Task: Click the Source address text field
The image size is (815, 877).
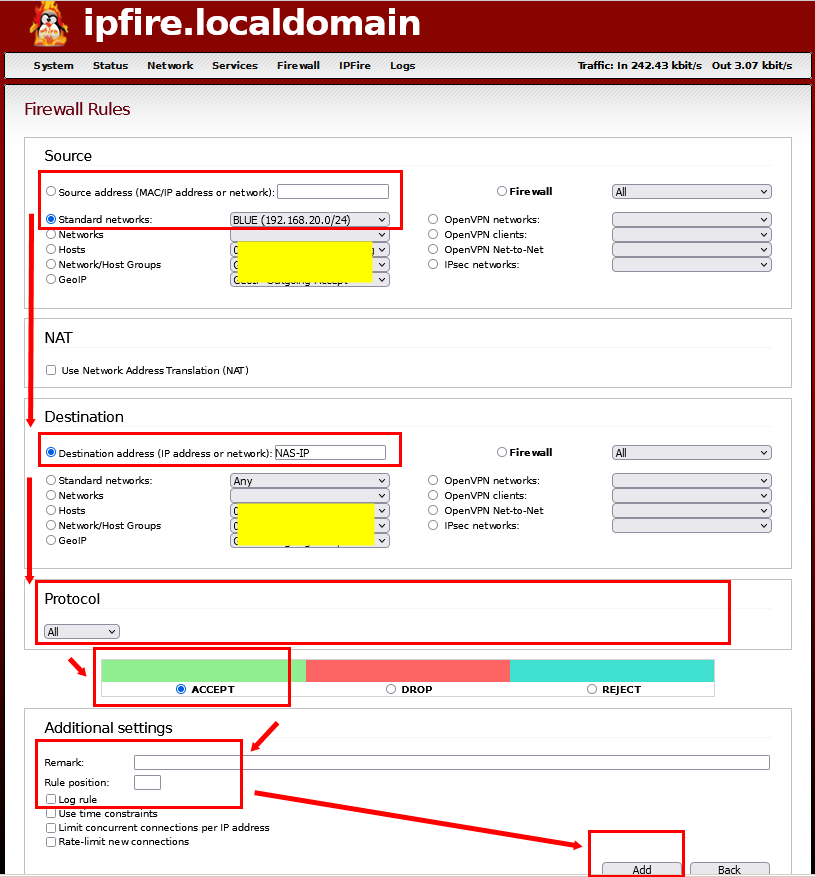Action: point(333,192)
